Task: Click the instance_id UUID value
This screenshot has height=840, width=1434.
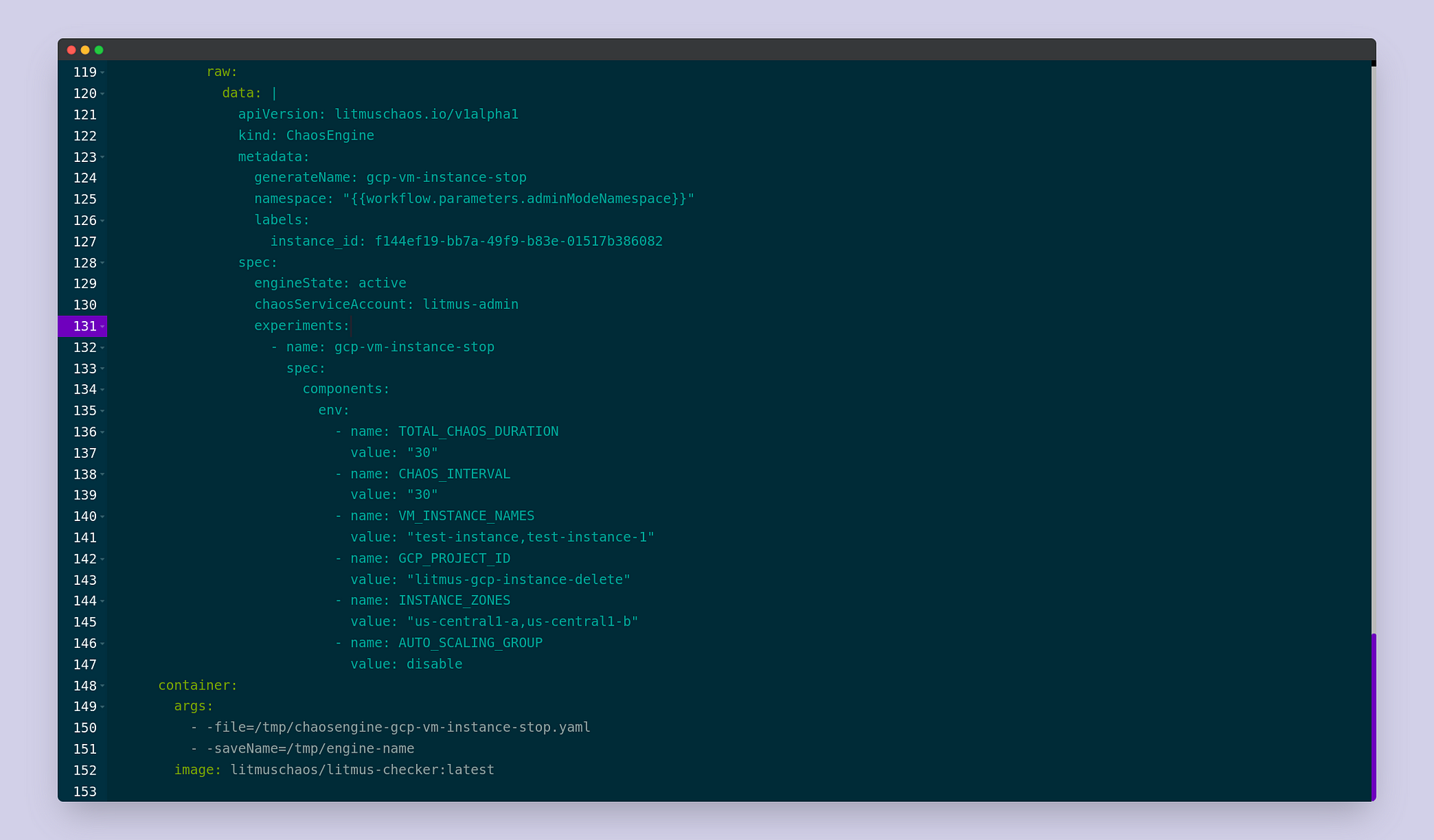Action: point(519,242)
